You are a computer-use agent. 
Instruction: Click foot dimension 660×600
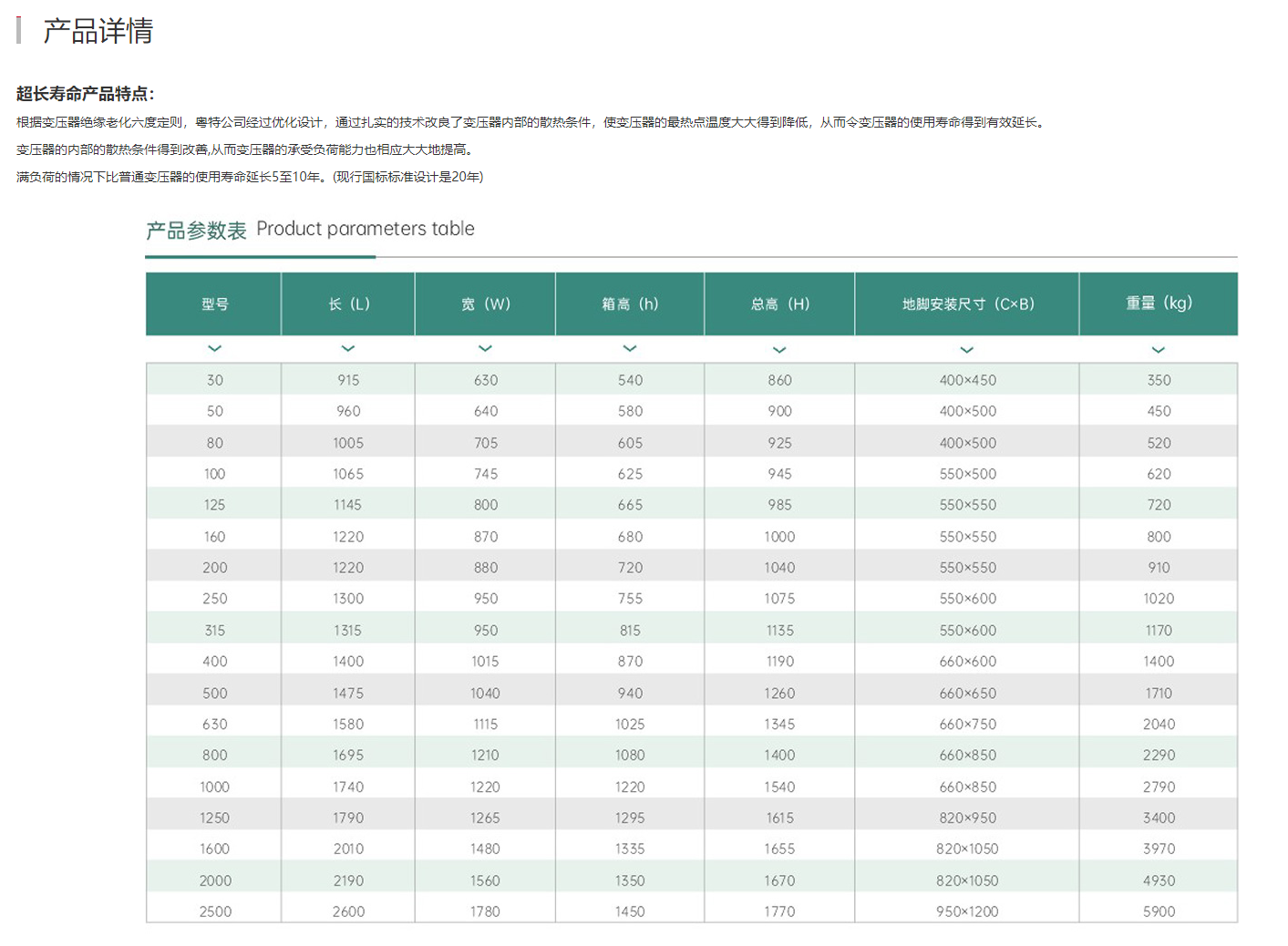click(x=967, y=662)
